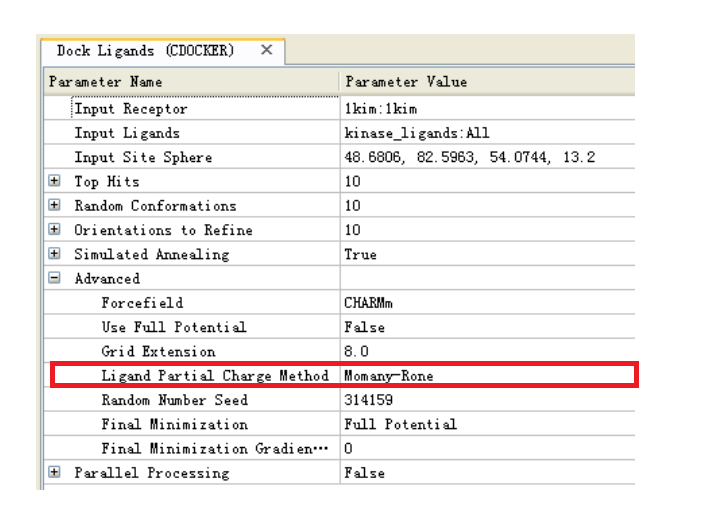721x506 pixels.
Task: Select the Input Receptor row label
Action: tap(131, 109)
